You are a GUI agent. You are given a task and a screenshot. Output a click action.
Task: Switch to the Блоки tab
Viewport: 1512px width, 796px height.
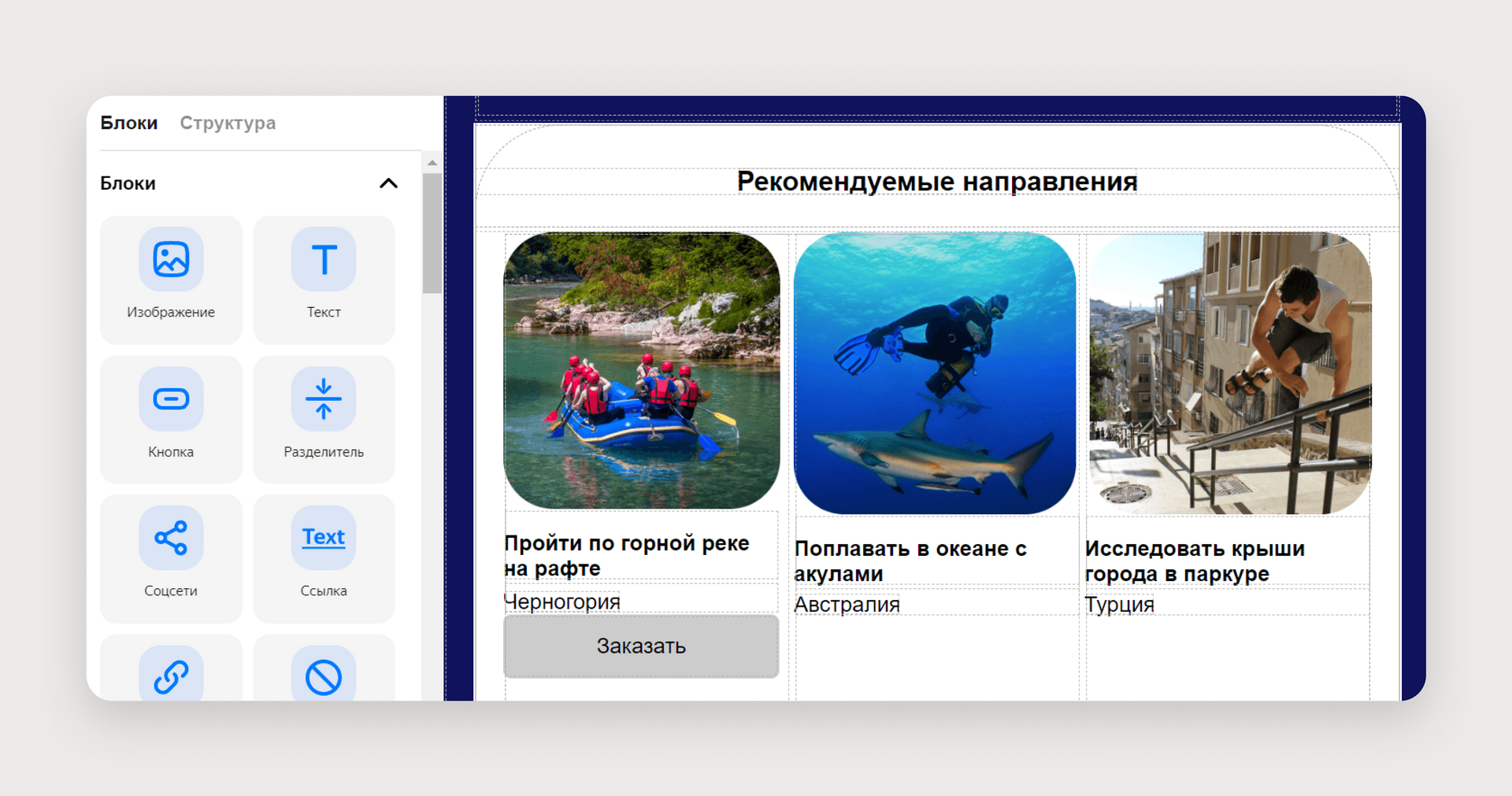(x=129, y=123)
